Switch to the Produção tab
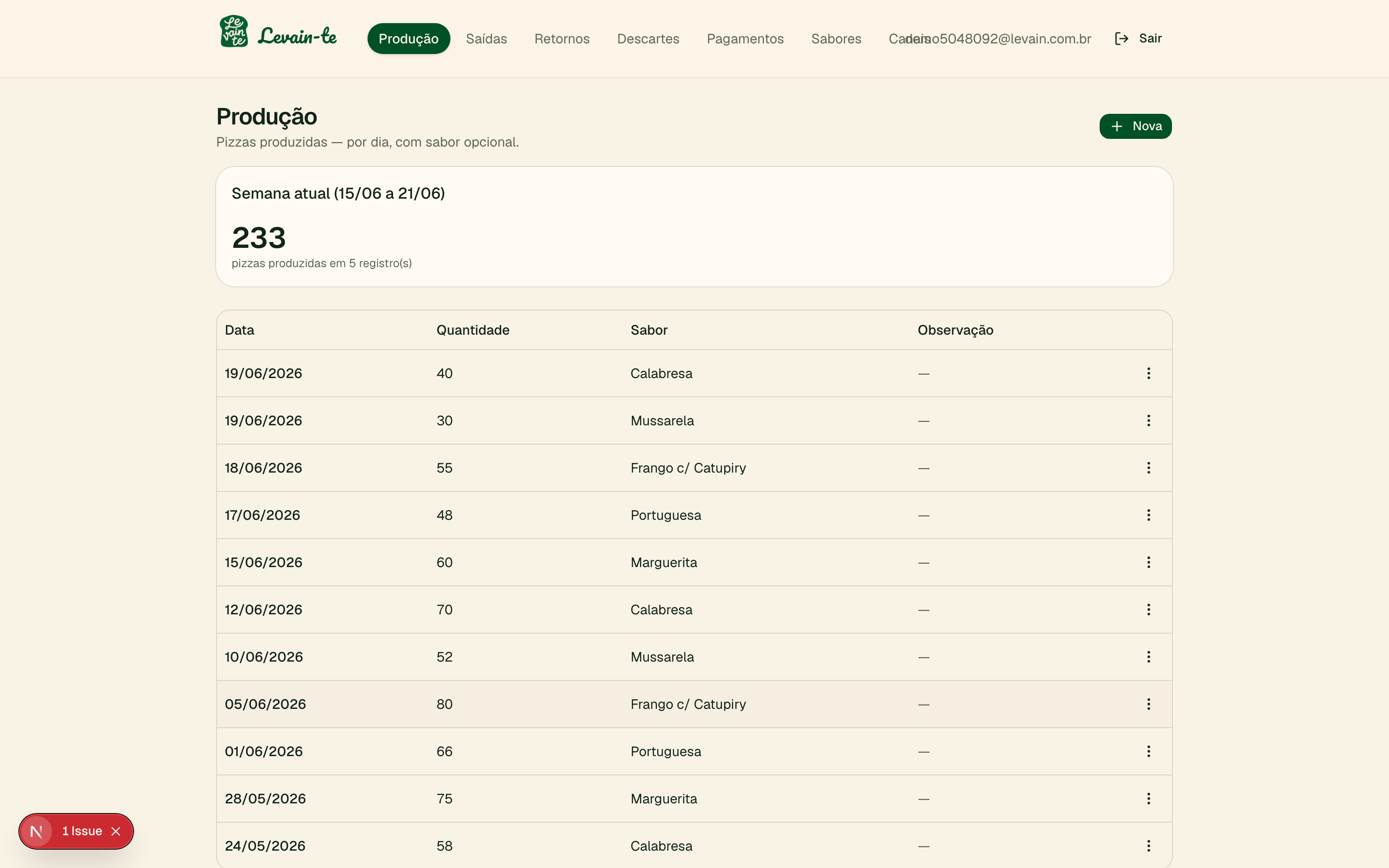 click(409, 39)
